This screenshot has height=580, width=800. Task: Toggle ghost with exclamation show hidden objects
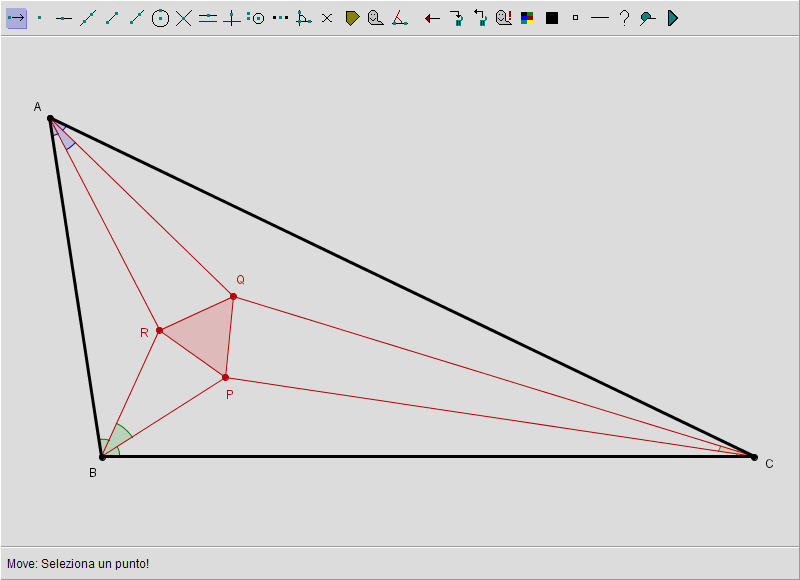pyautogui.click(x=504, y=18)
